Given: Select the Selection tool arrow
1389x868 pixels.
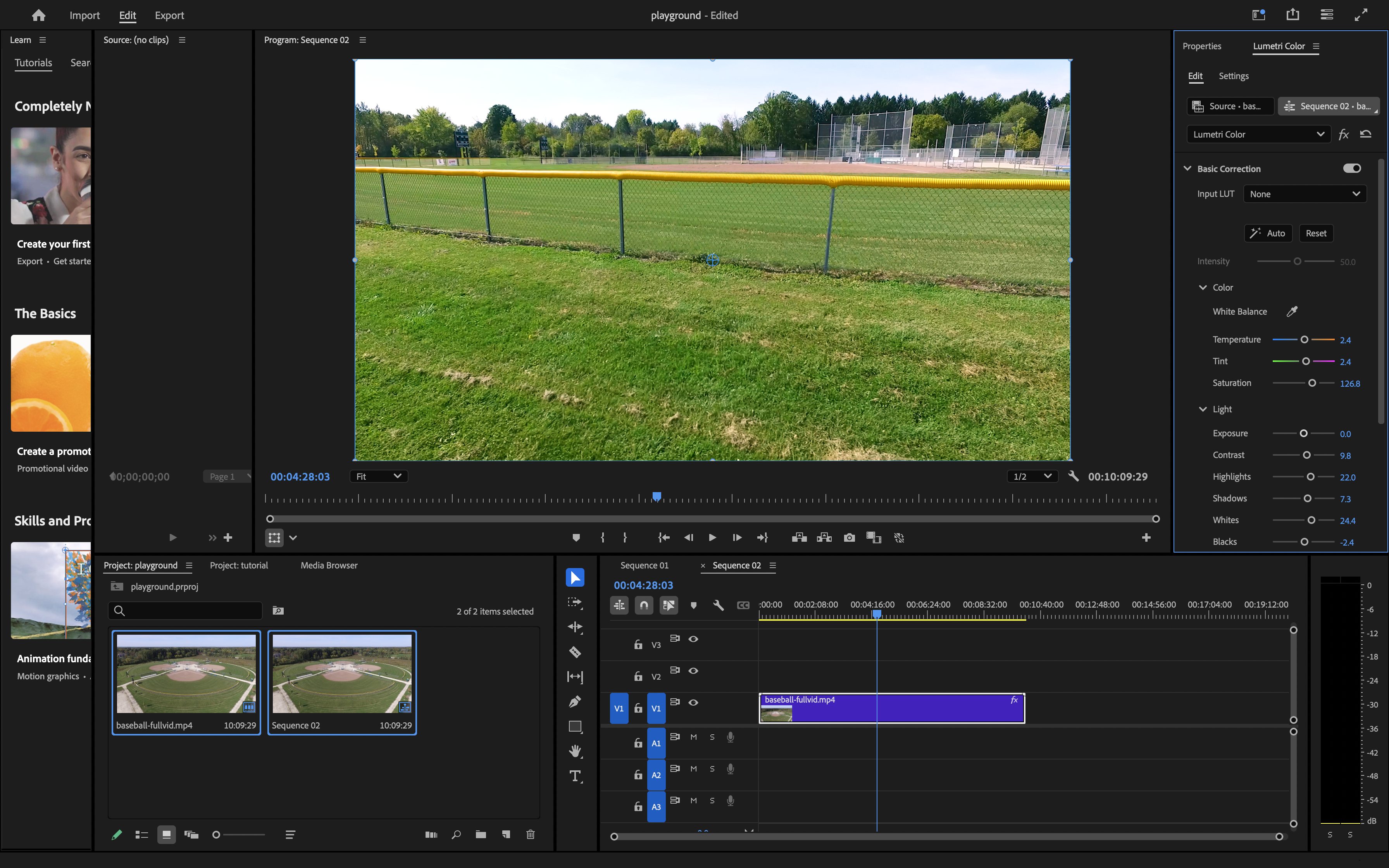Looking at the screenshot, I should point(574,577).
